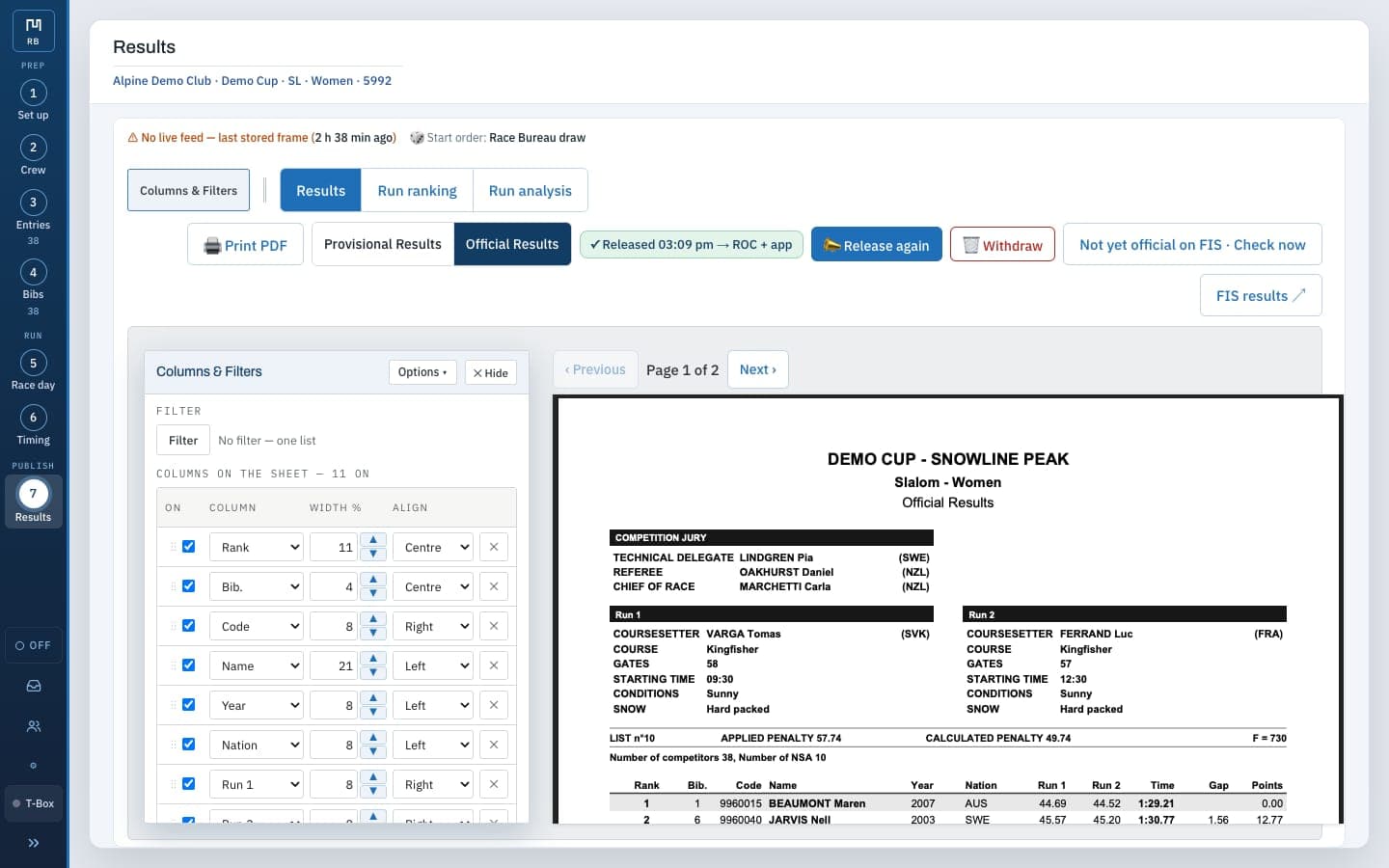Open step 3 Entries
This screenshot has height=868, width=1389.
33,217
